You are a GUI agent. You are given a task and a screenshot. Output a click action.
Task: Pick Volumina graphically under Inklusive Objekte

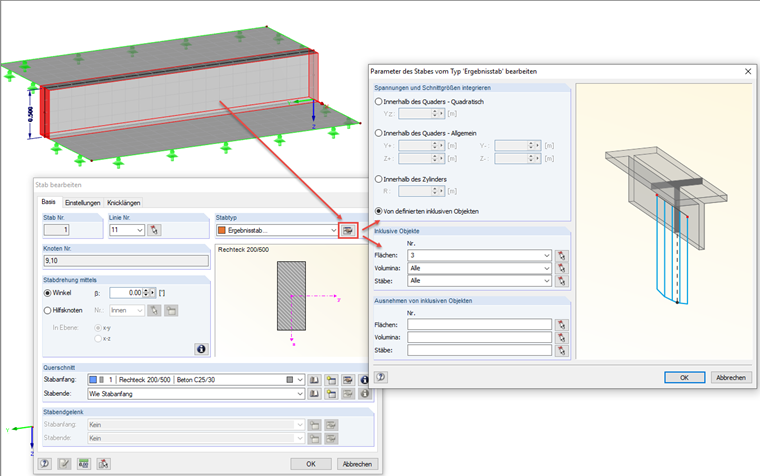[x=561, y=268]
